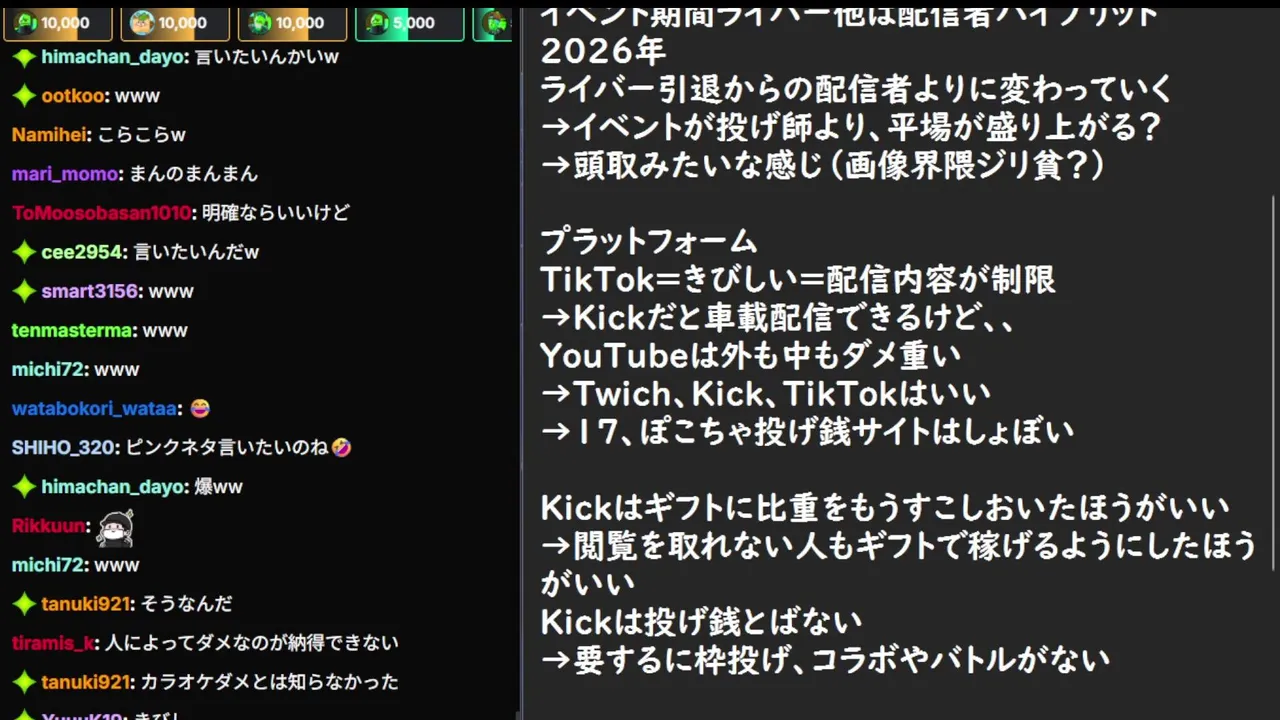
Task: Click overlay line YouTubeは外も中もダメ重い
Action: tap(750, 355)
